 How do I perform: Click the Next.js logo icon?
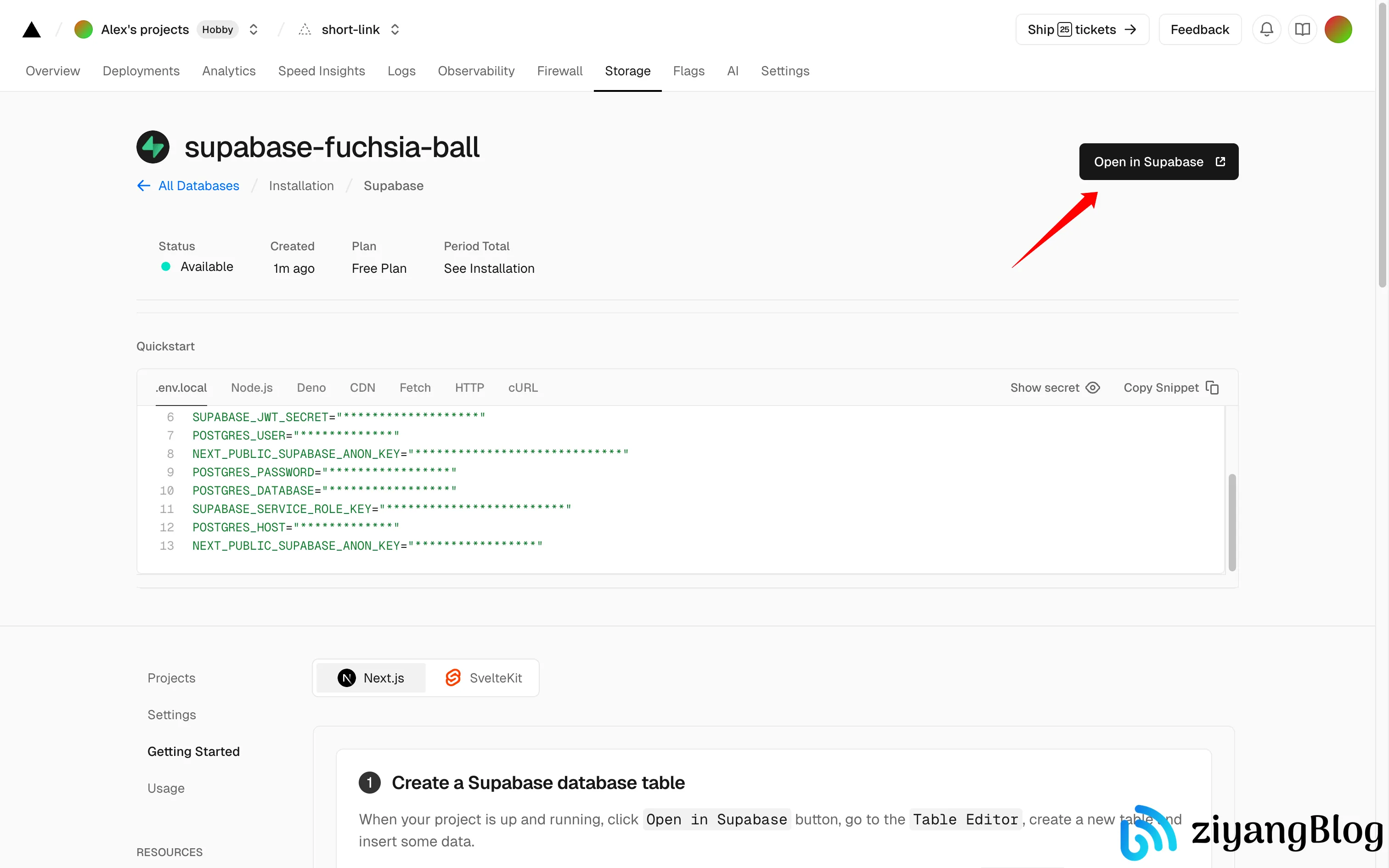click(x=346, y=678)
